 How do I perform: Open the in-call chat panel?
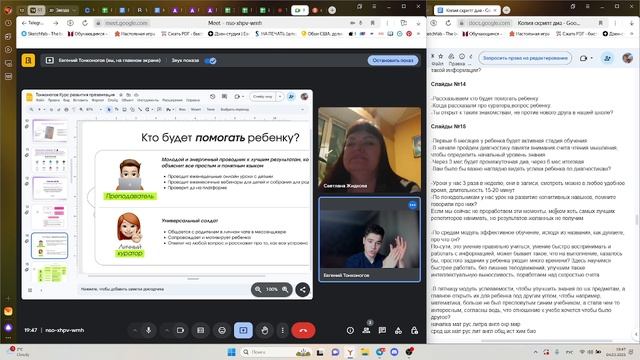[382, 331]
